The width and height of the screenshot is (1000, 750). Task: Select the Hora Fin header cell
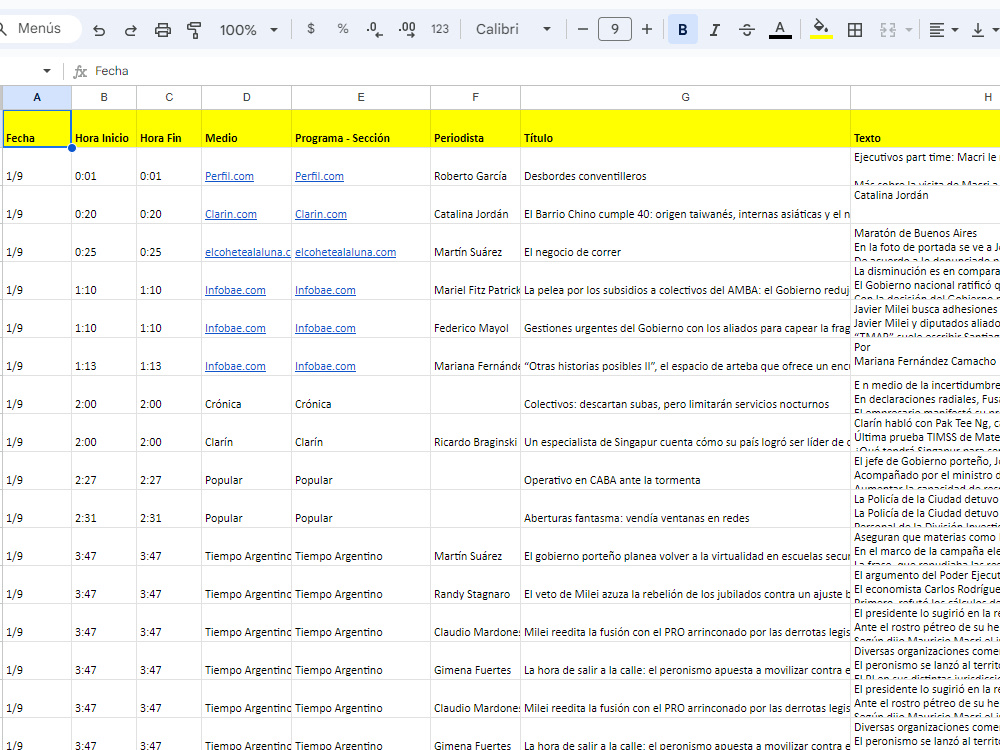169,129
